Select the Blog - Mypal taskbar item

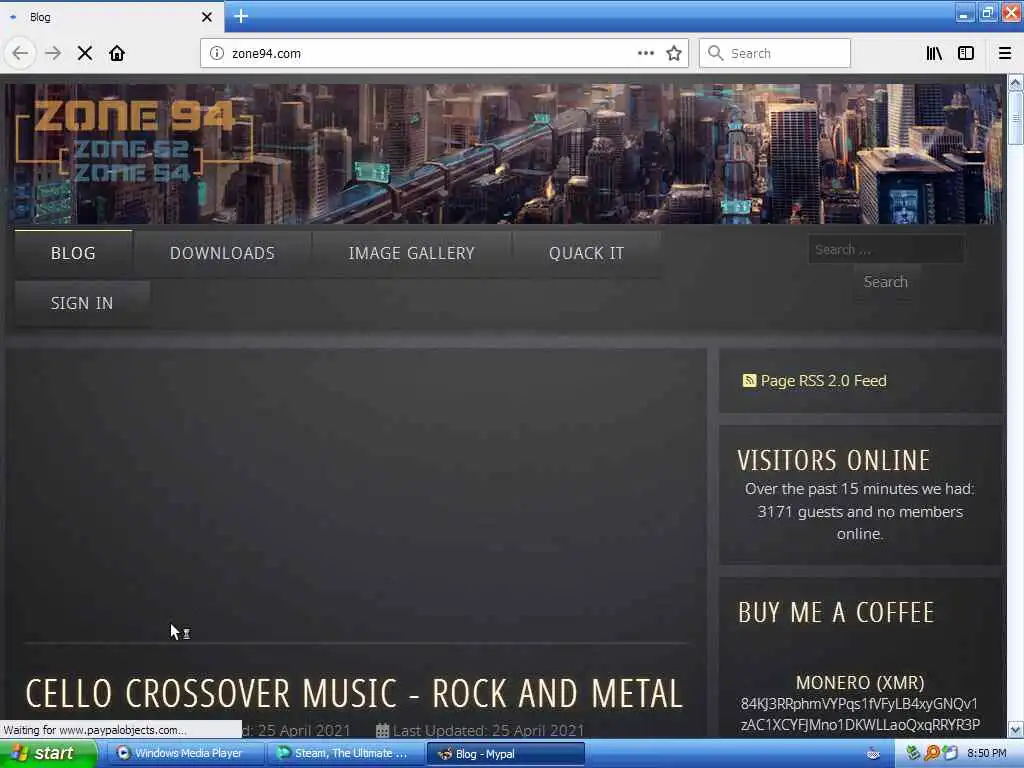[x=505, y=754]
